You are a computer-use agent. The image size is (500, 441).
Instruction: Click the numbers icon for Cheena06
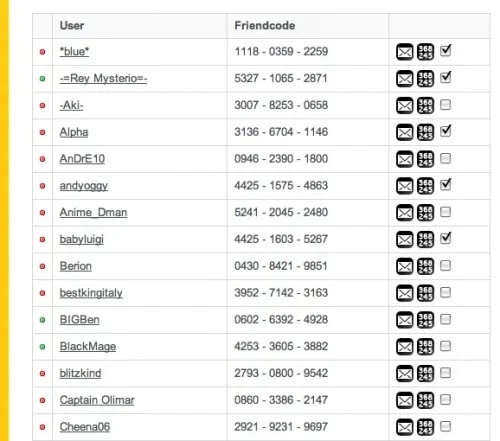click(425, 427)
